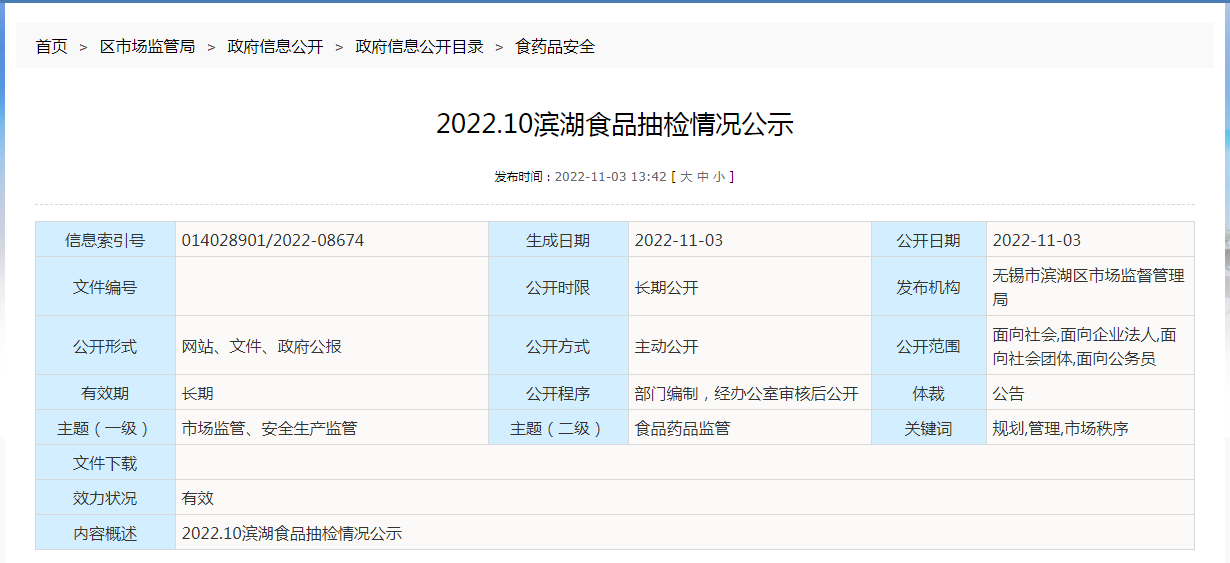
Task: Click the 公开日期 label cell
Action: (x=929, y=240)
